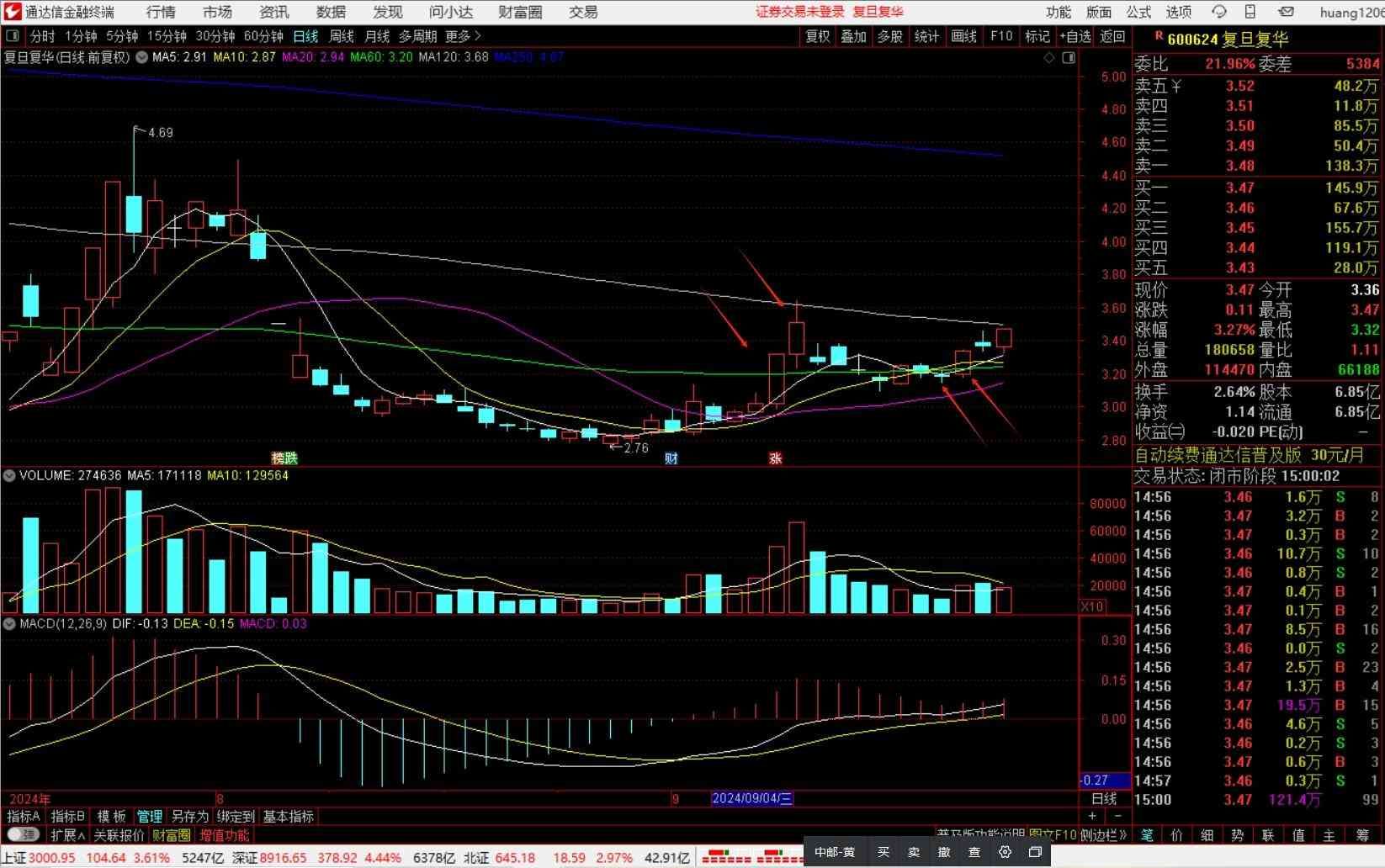Click the right sidebar layout icon above chart
This screenshot has height=868, width=1385.
coord(1069,58)
